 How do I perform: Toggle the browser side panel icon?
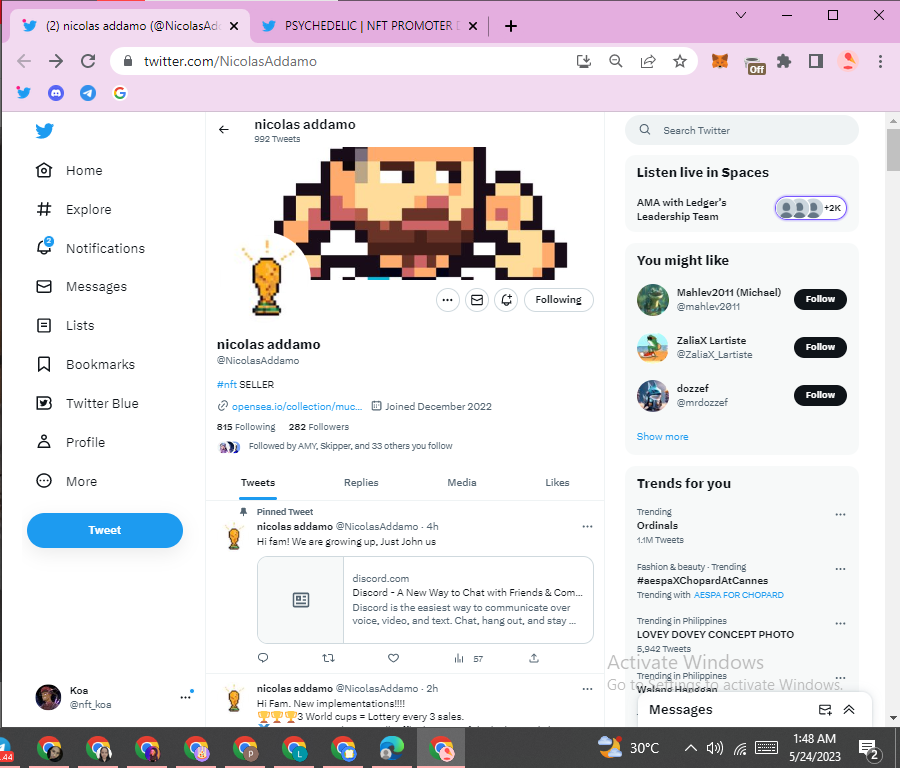pyautogui.click(x=816, y=61)
